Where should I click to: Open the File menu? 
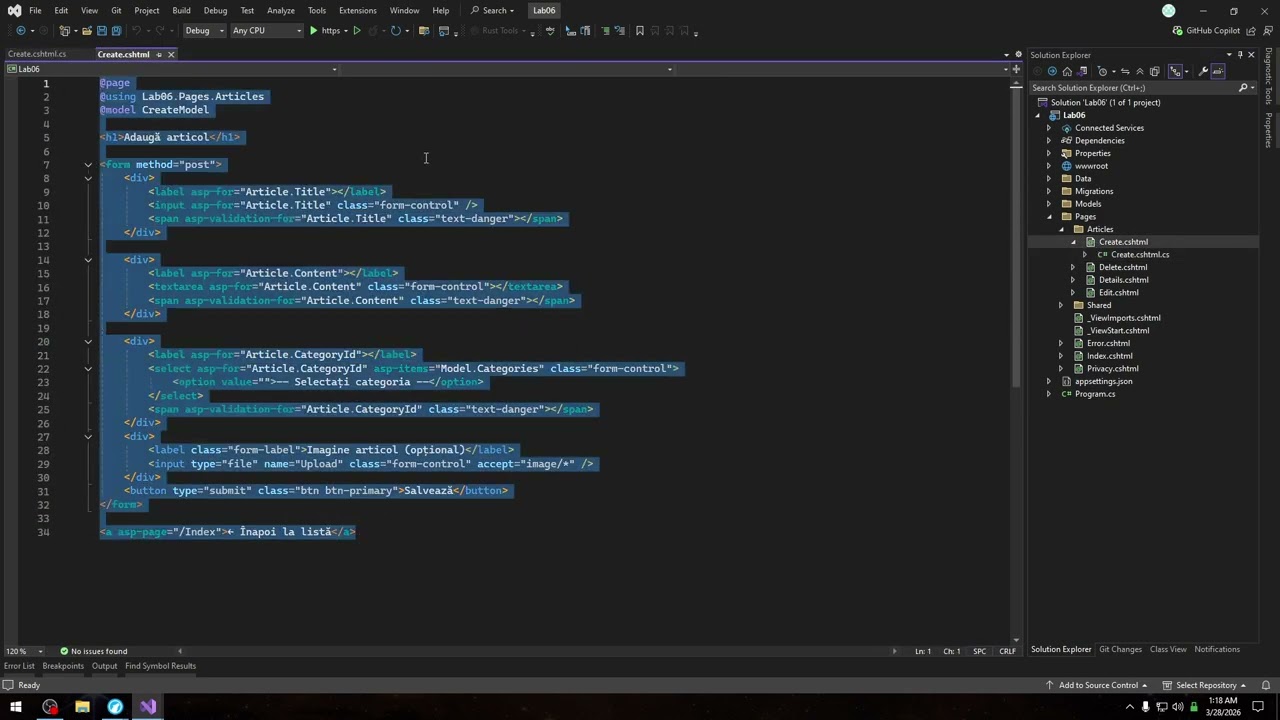[x=35, y=10]
